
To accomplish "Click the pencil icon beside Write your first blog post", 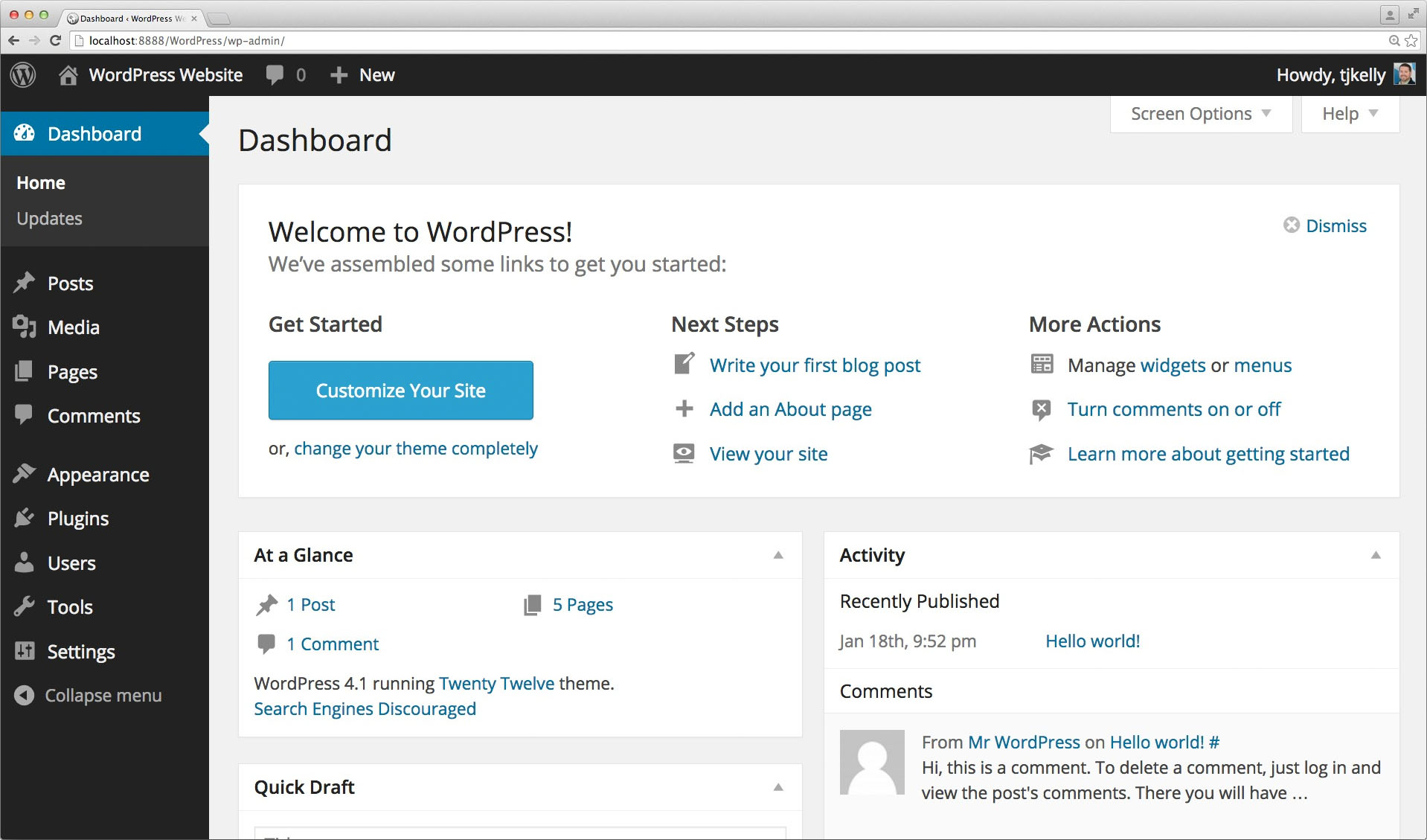I will click(684, 363).
